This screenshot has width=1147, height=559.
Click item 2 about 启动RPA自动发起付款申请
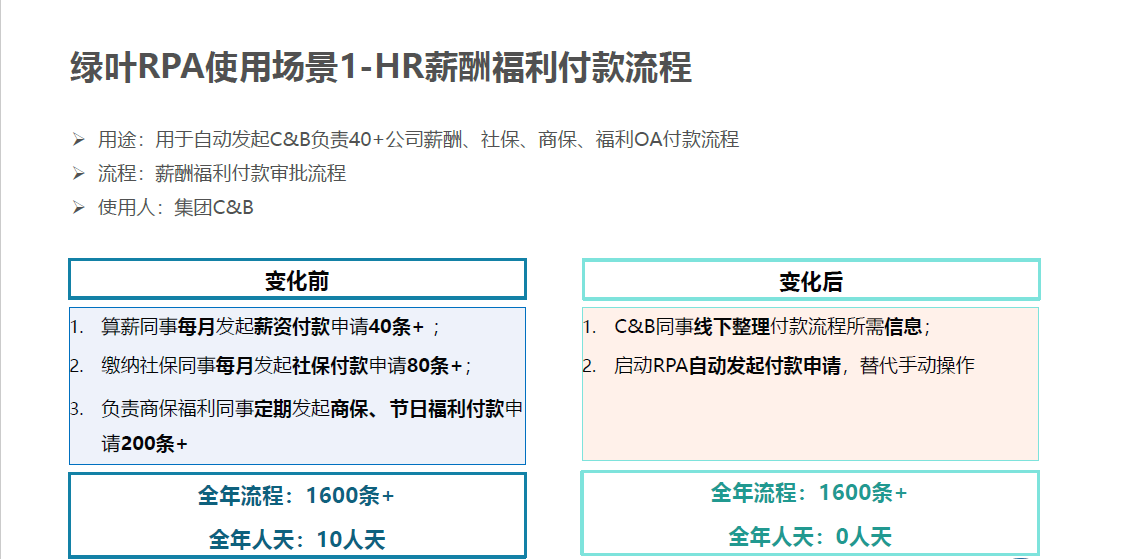tap(779, 365)
